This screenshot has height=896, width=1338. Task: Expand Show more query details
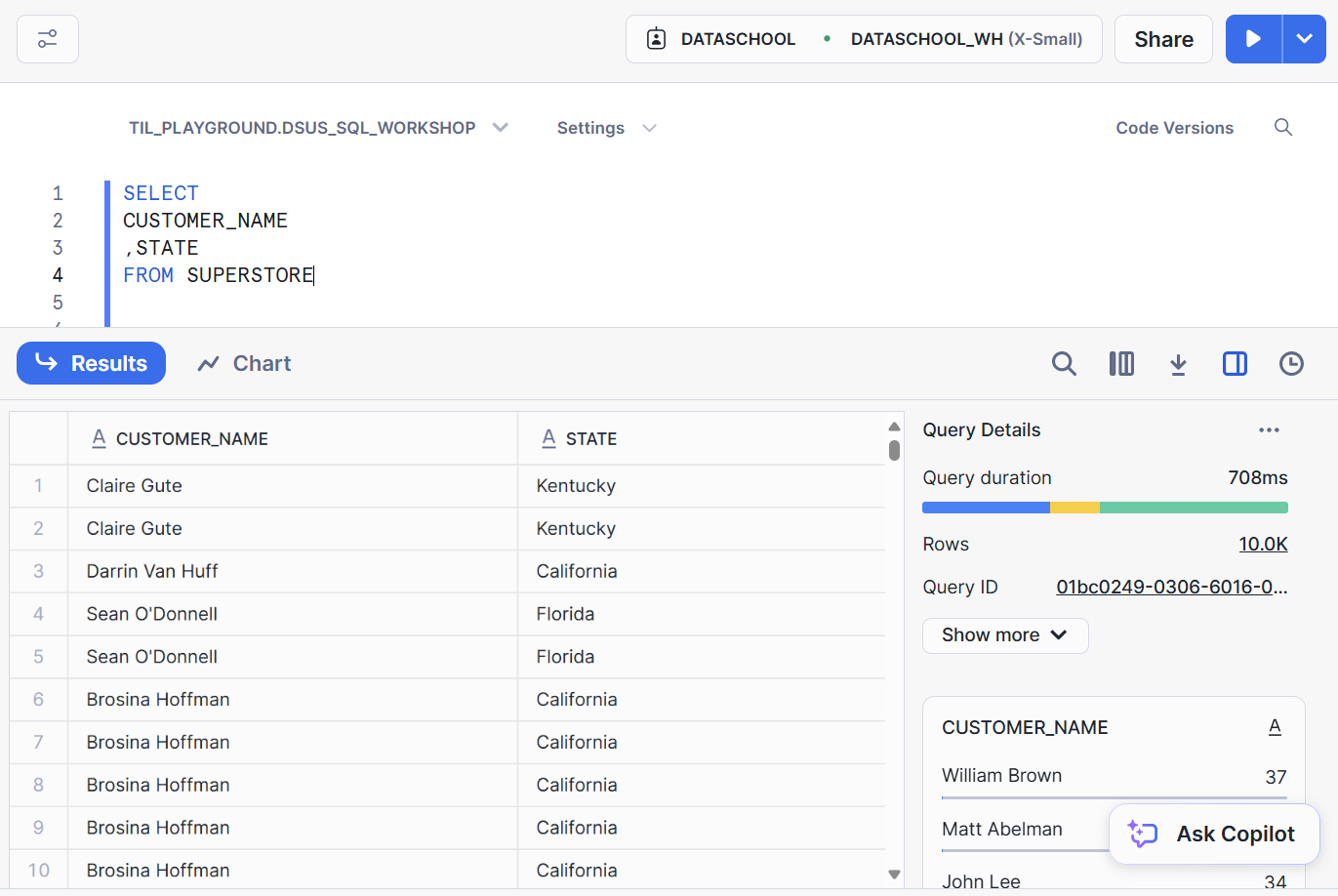[x=1004, y=635]
